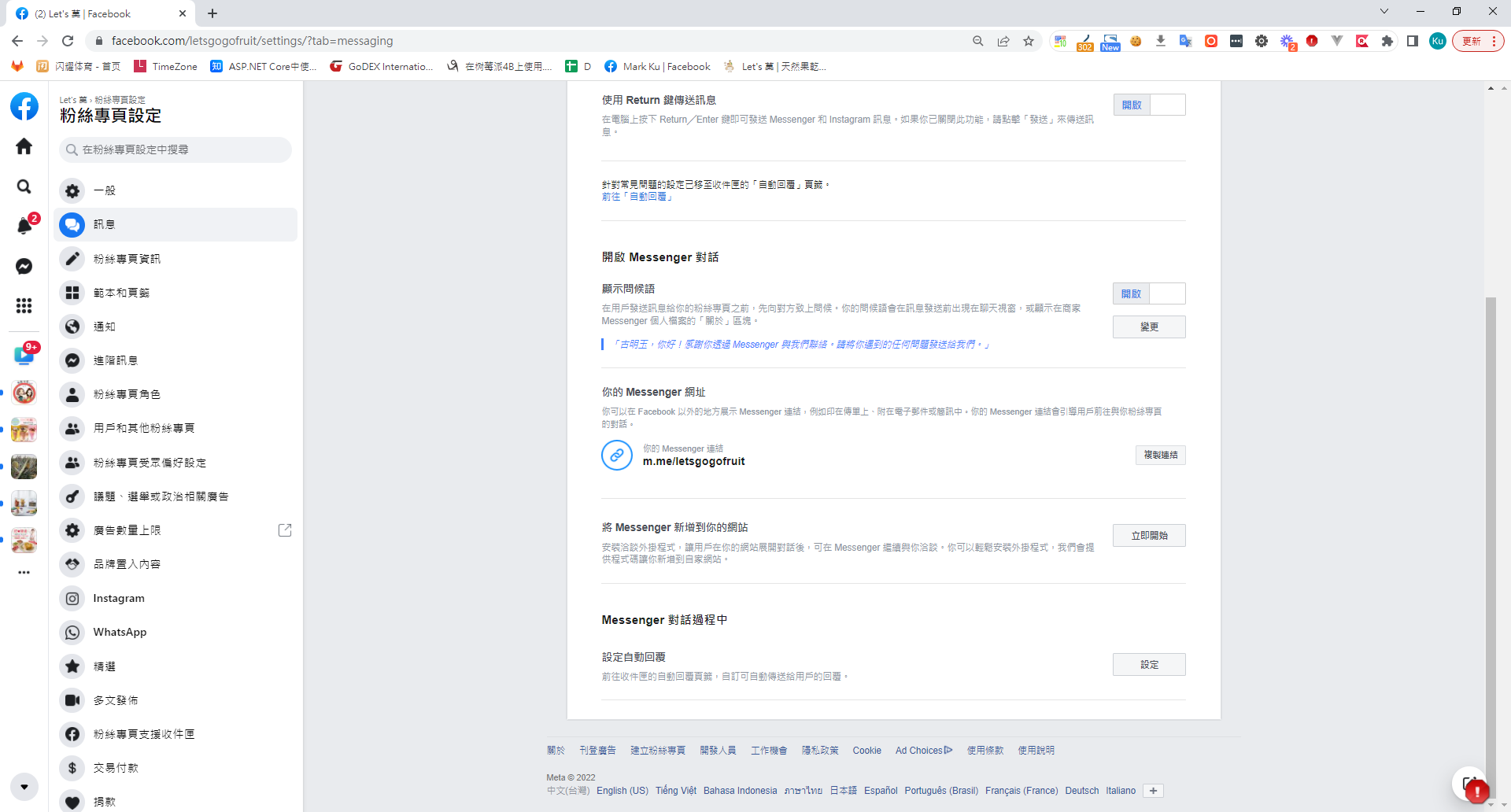
Task: Open the nine-dot menu grid icon
Action: coord(24,305)
